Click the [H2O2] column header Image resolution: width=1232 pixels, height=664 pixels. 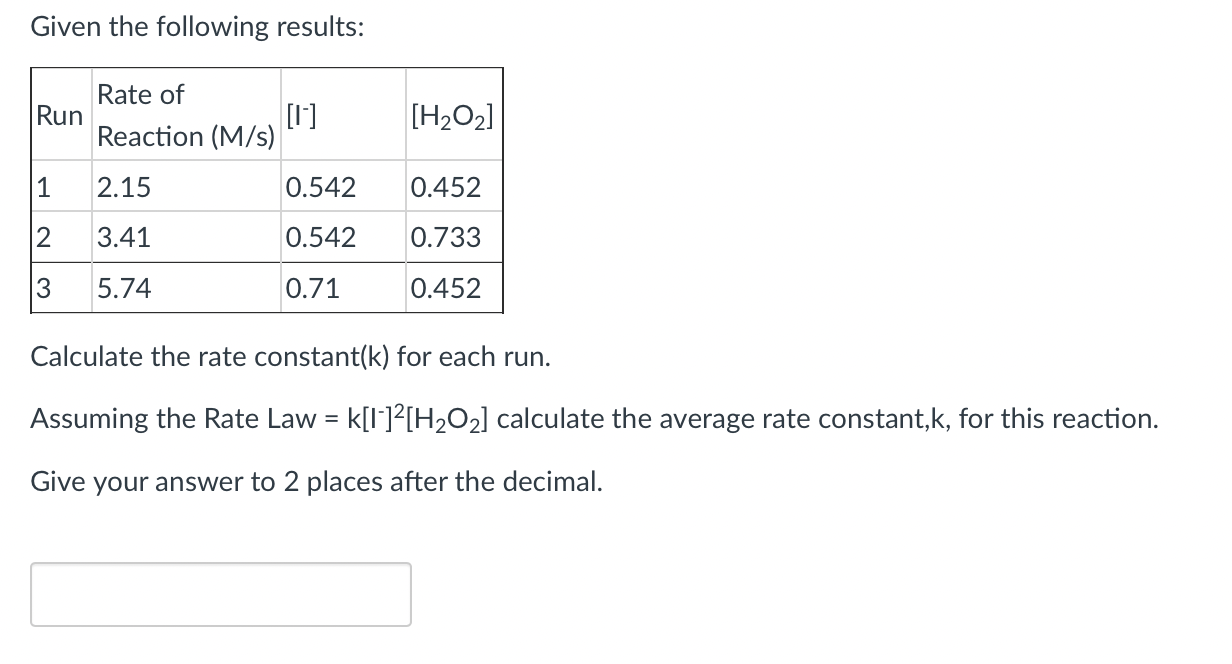[x=451, y=116]
